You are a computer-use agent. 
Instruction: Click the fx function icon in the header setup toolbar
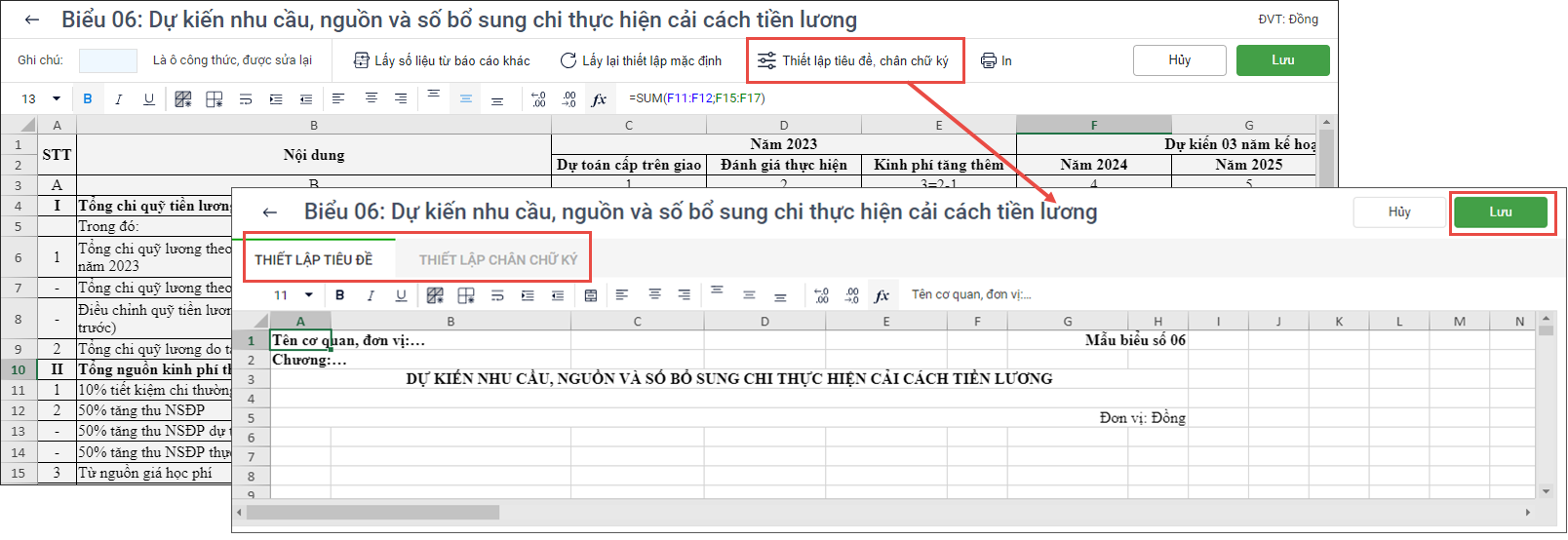(x=882, y=295)
